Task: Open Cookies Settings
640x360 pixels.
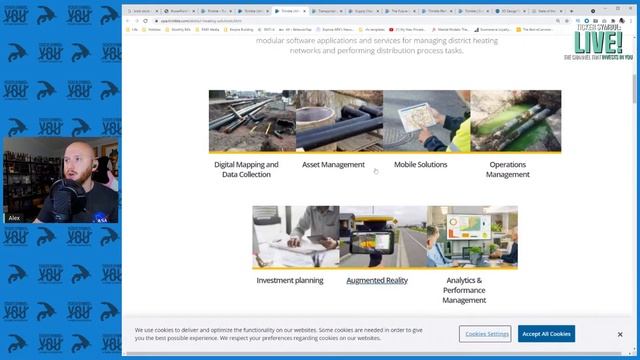Action: click(485, 334)
